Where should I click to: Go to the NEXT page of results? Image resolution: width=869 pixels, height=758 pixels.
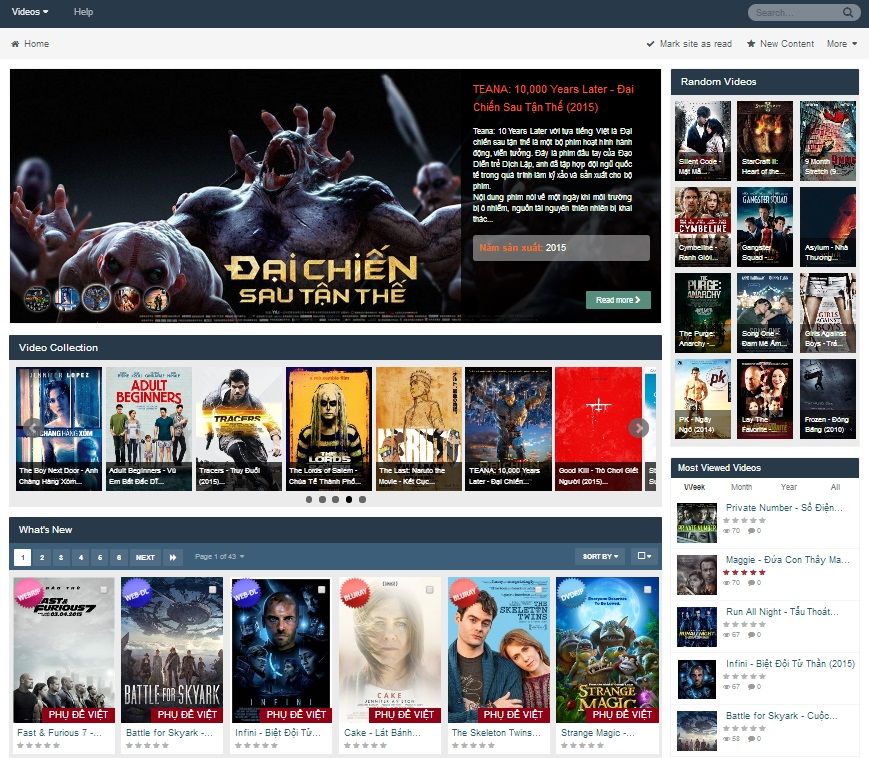[145, 557]
